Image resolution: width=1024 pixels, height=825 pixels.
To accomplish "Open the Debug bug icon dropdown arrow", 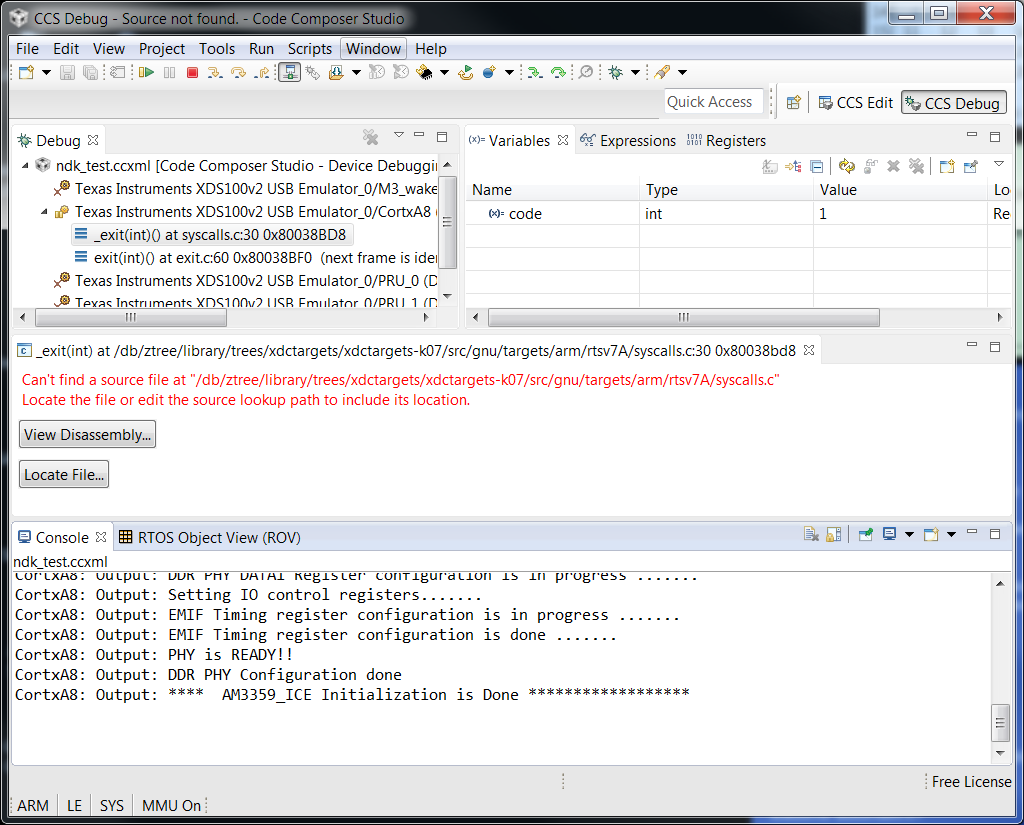I will [x=635, y=72].
